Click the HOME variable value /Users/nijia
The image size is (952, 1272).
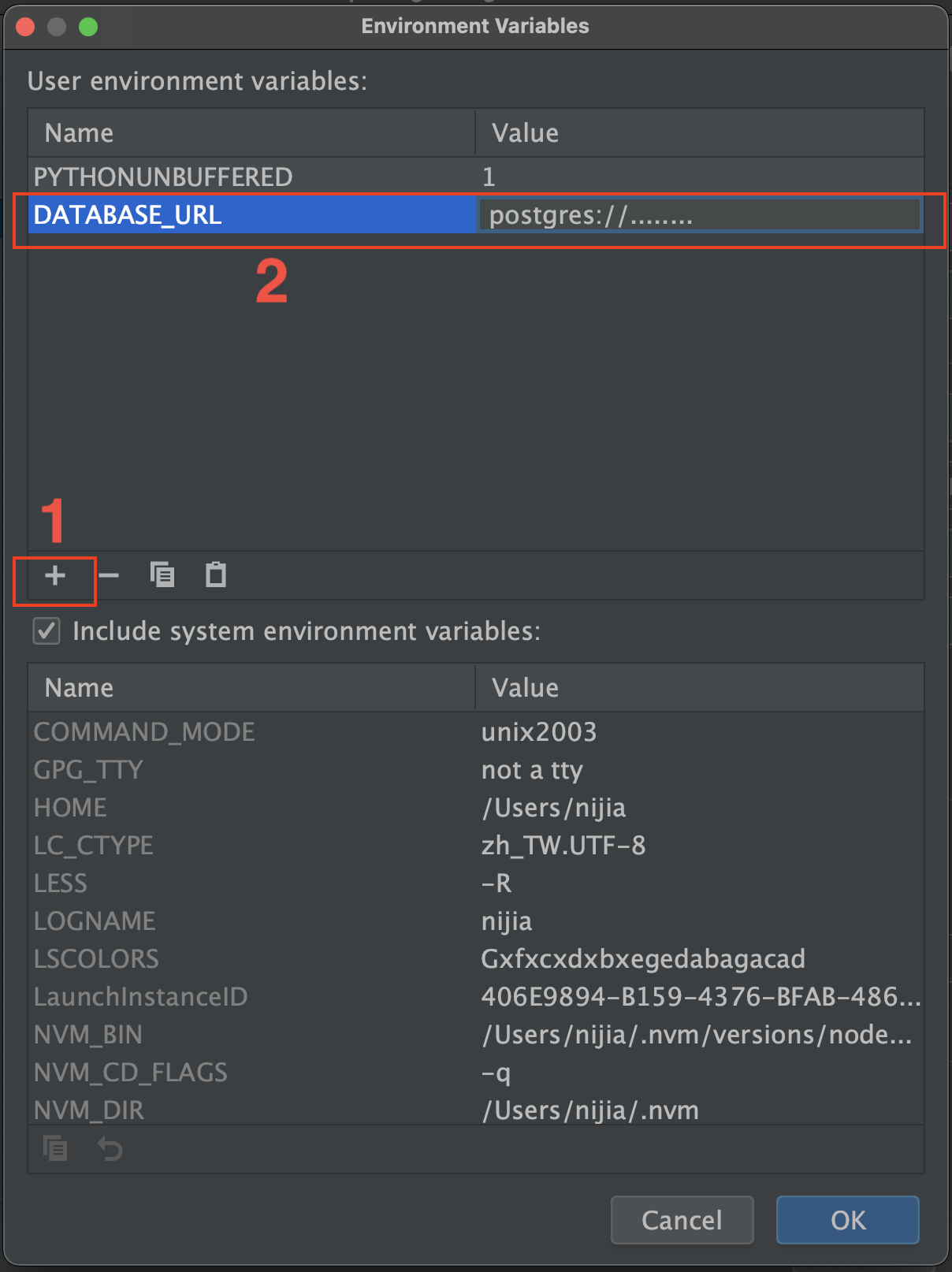tap(553, 808)
